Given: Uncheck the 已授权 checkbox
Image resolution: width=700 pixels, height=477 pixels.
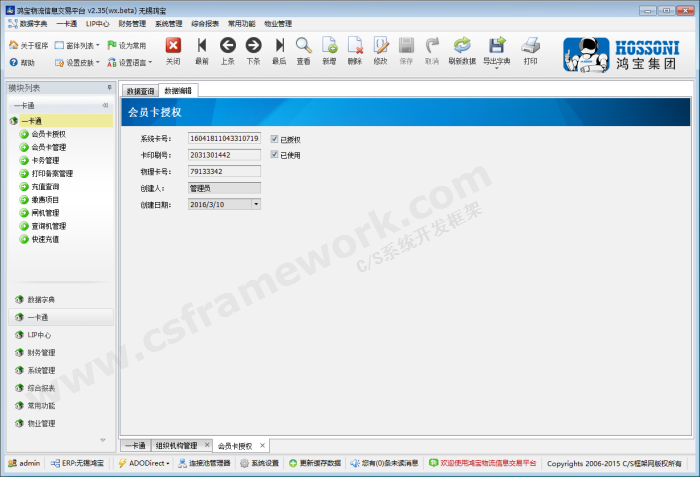Looking at the screenshot, I should [274, 139].
